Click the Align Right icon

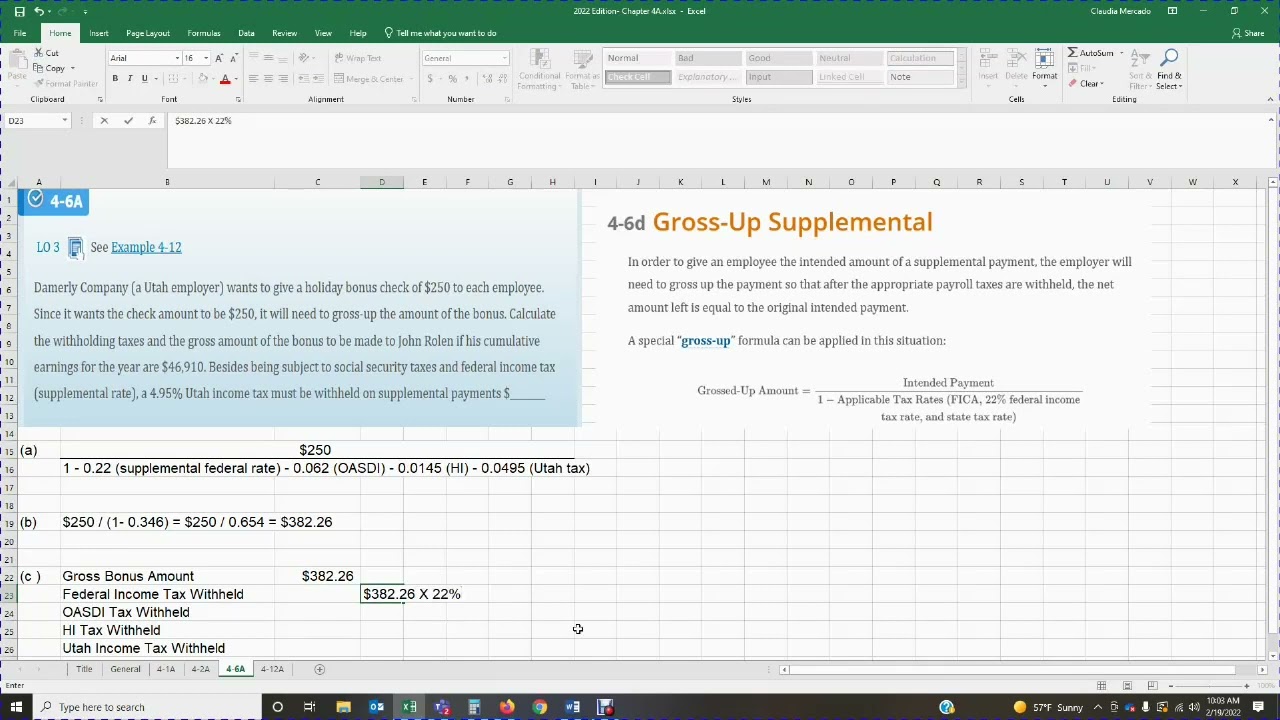[x=283, y=79]
